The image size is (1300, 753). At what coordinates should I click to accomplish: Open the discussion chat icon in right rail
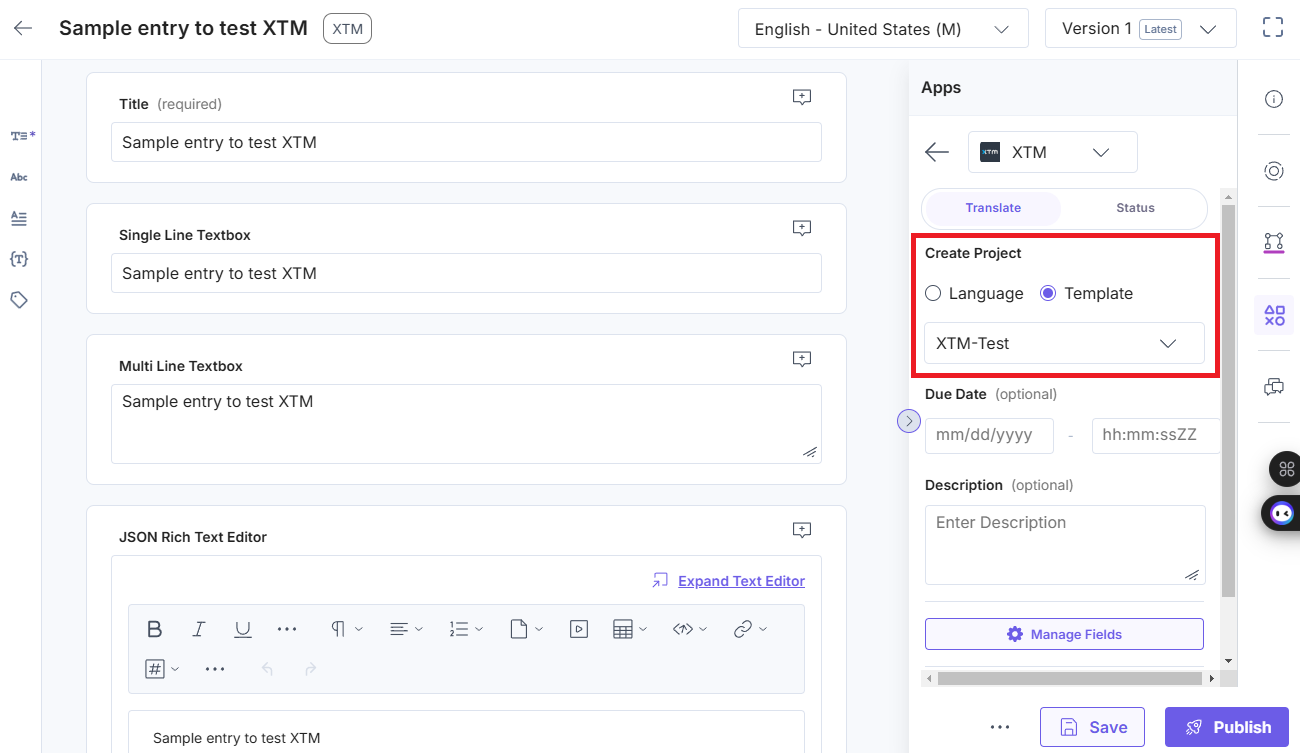click(1274, 387)
